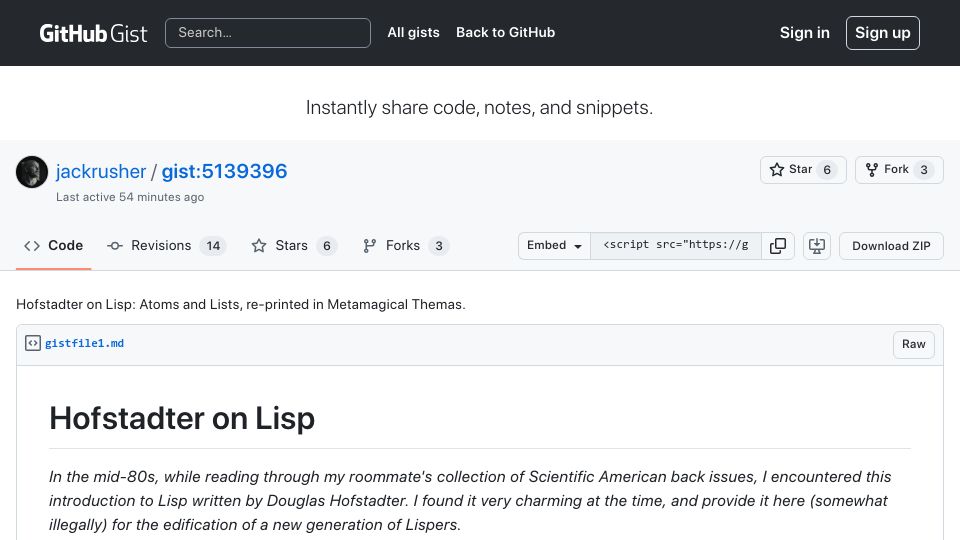
Task: Open jackrusher's avatar image
Action: click(x=32, y=172)
